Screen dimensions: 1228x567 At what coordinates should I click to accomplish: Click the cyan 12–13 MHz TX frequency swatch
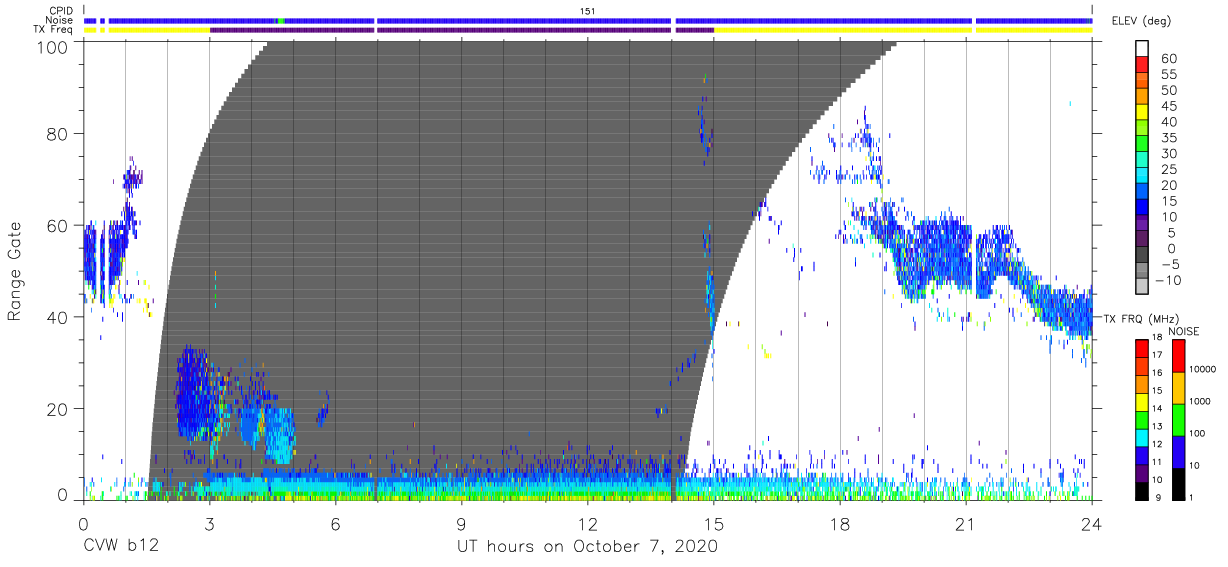1142,436
